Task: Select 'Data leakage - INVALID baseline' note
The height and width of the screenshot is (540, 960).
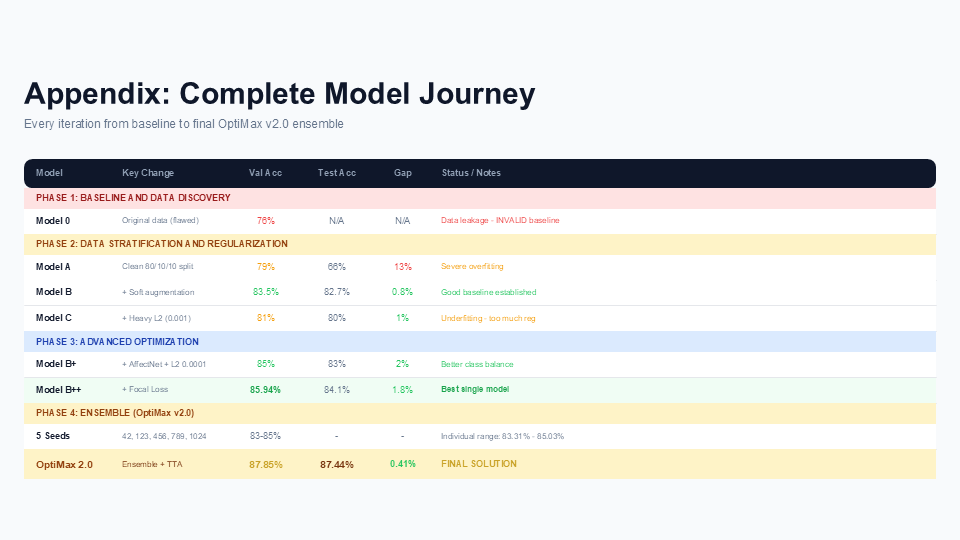Action: pos(500,220)
